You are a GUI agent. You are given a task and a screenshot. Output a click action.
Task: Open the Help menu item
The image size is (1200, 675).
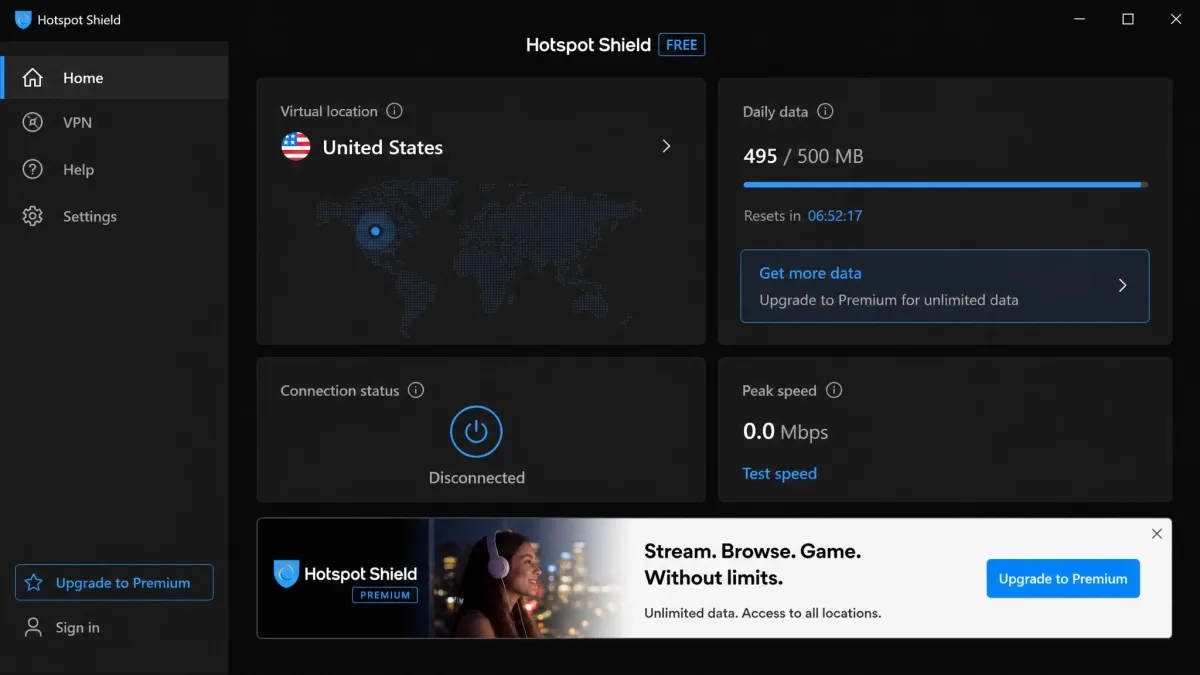pyautogui.click(x=115, y=169)
